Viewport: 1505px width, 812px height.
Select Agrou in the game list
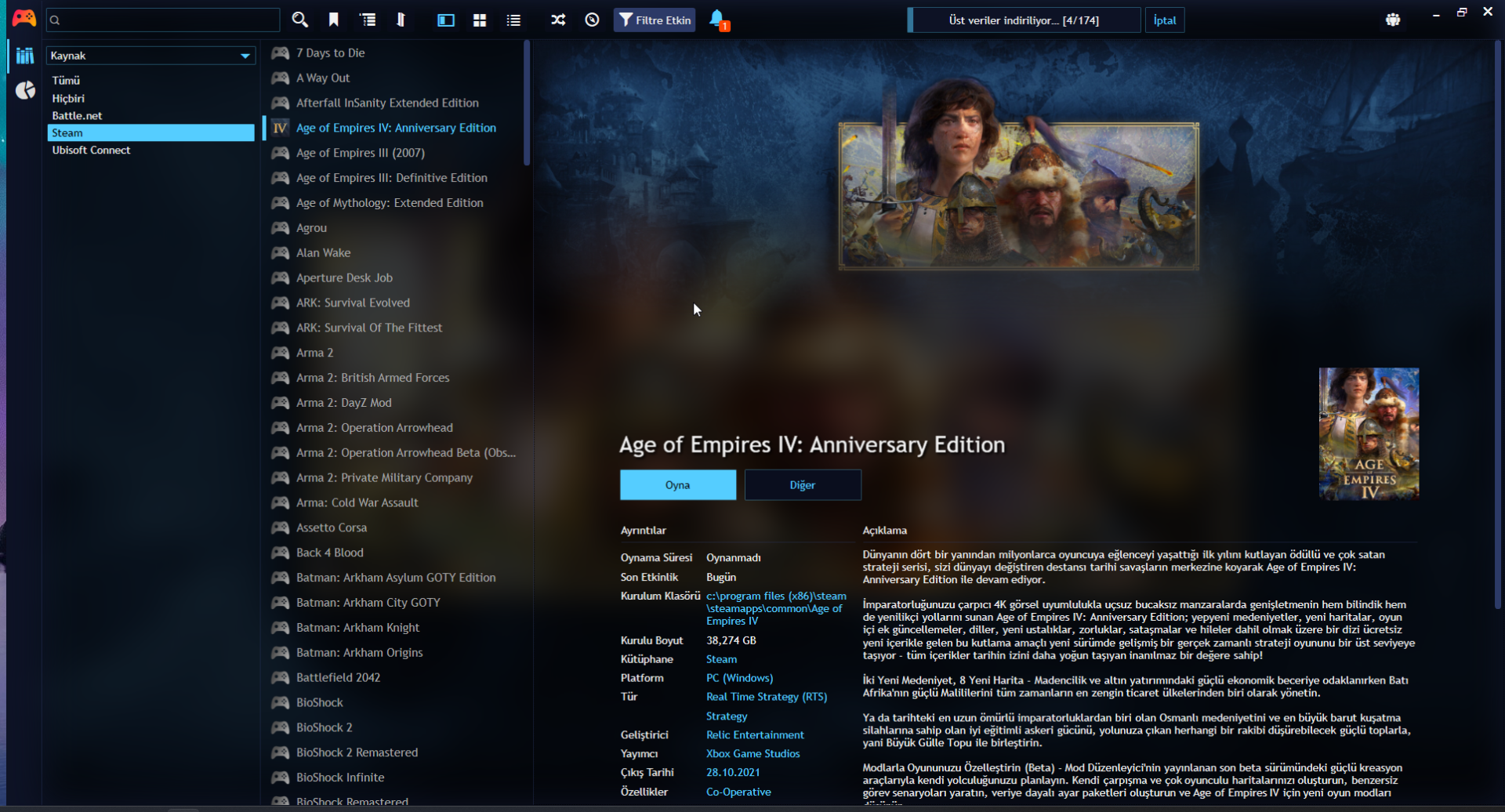pyautogui.click(x=396, y=228)
